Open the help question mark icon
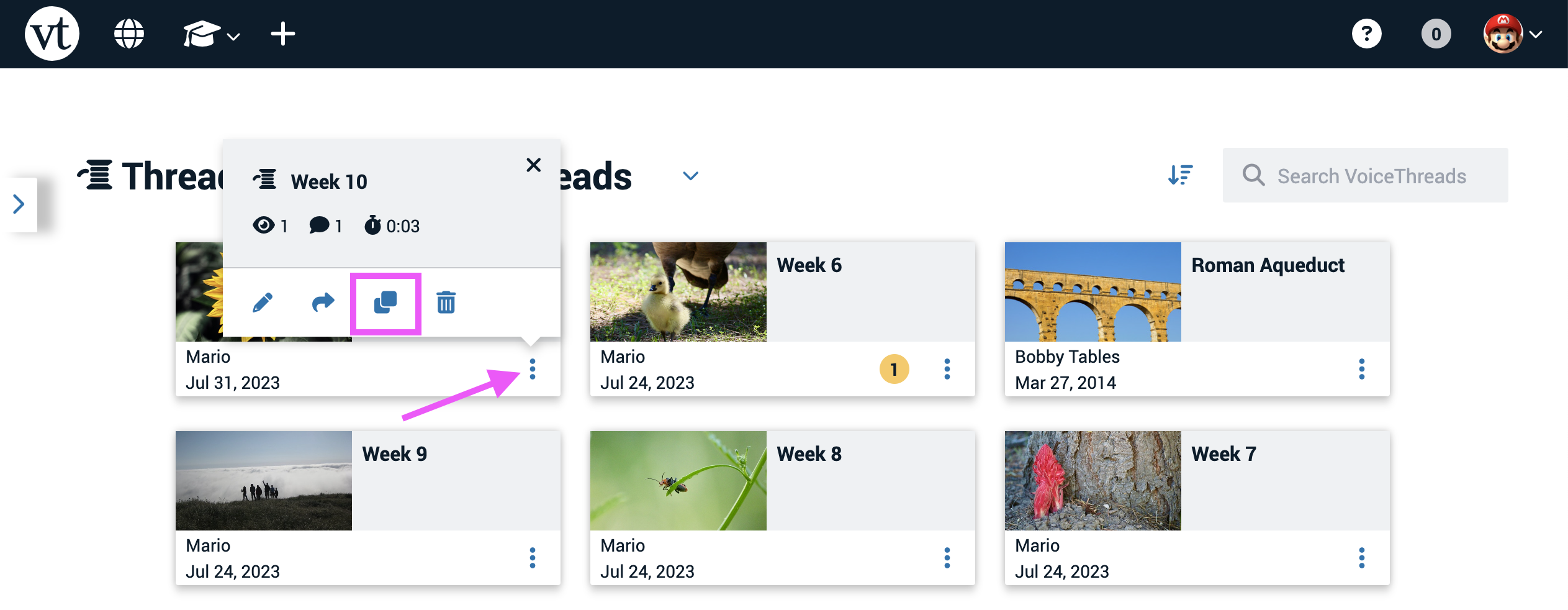Viewport: 1568px width, 610px height. [x=1367, y=34]
